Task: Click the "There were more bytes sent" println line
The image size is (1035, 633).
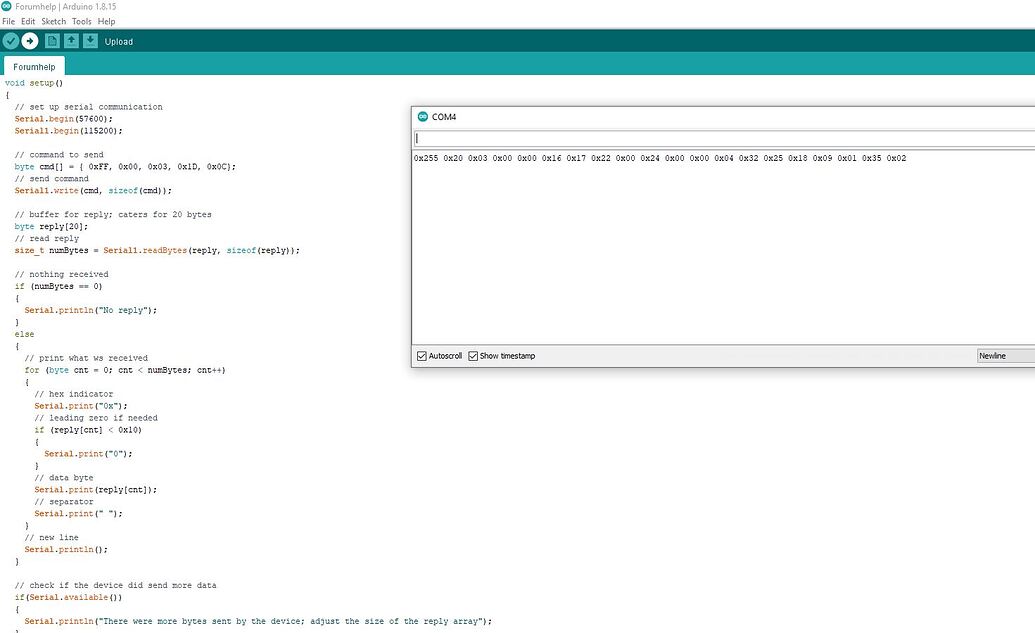Action: coord(258,621)
